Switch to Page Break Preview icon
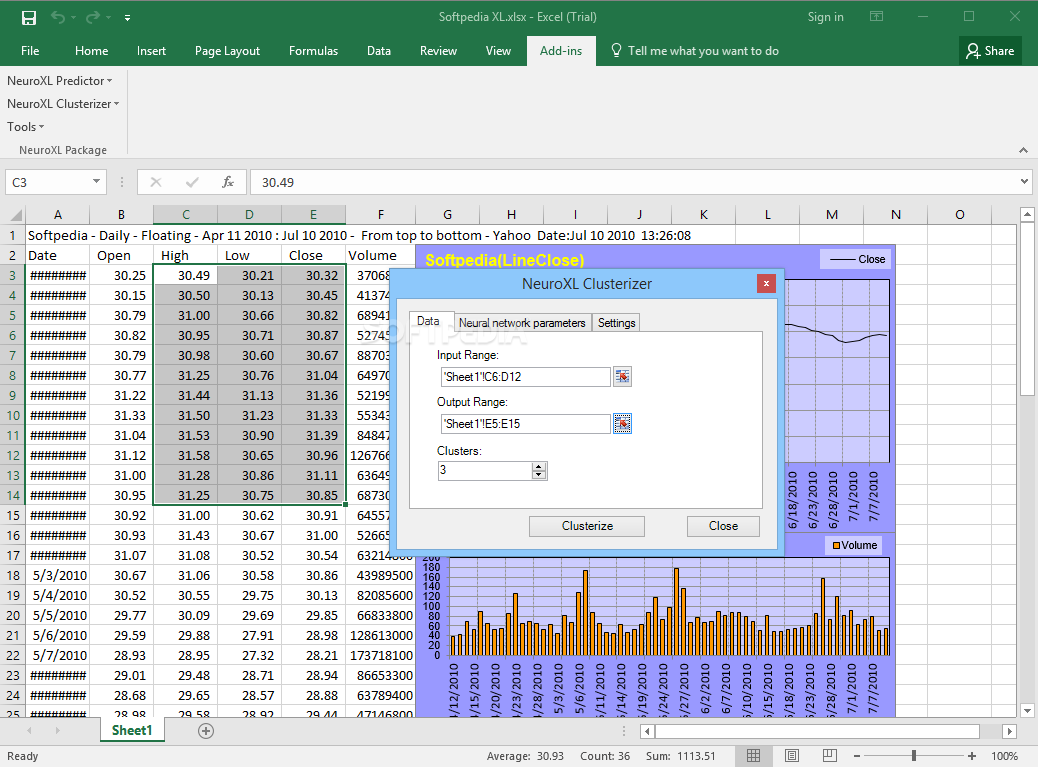The image size is (1038, 767). [829, 756]
